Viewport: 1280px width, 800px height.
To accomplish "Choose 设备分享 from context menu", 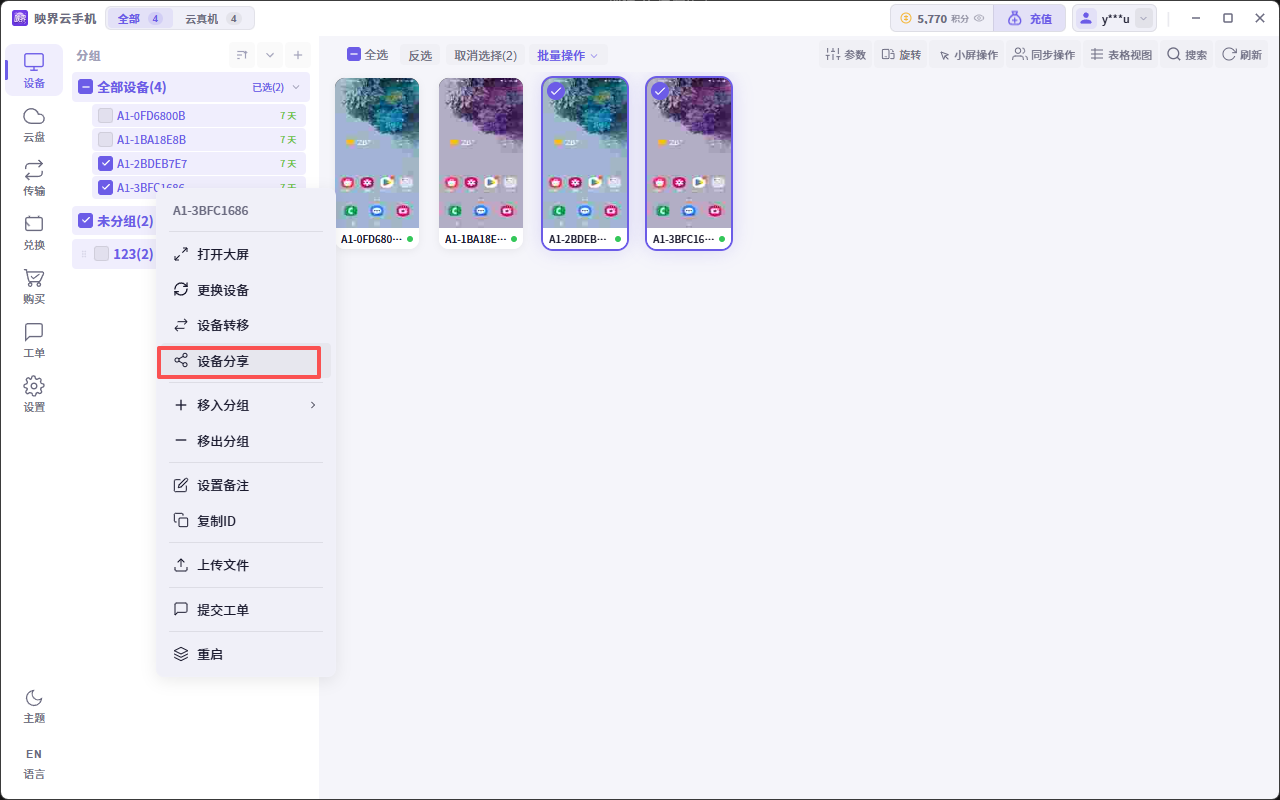I will tap(248, 361).
